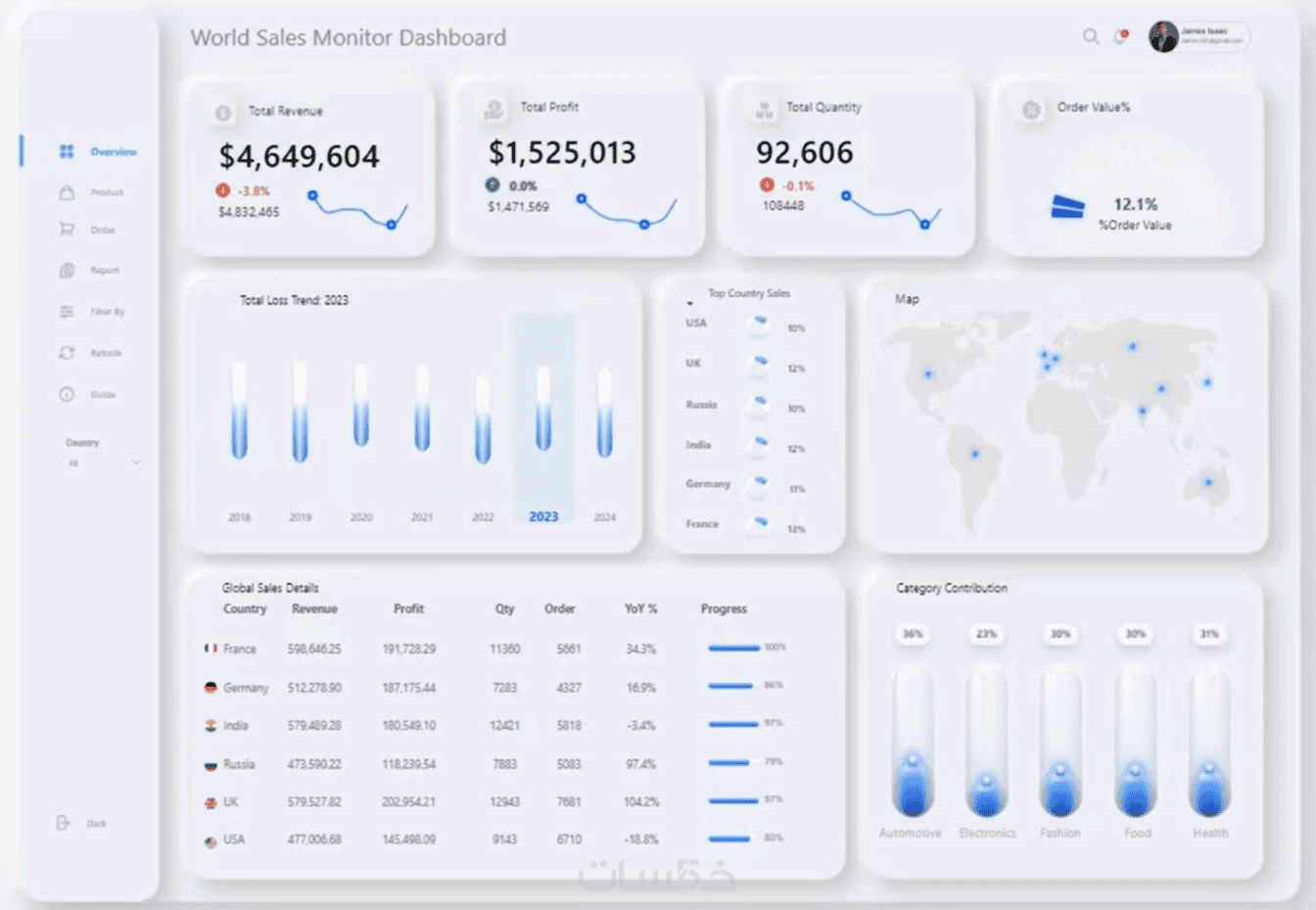Open the Guide info icon

67,394
